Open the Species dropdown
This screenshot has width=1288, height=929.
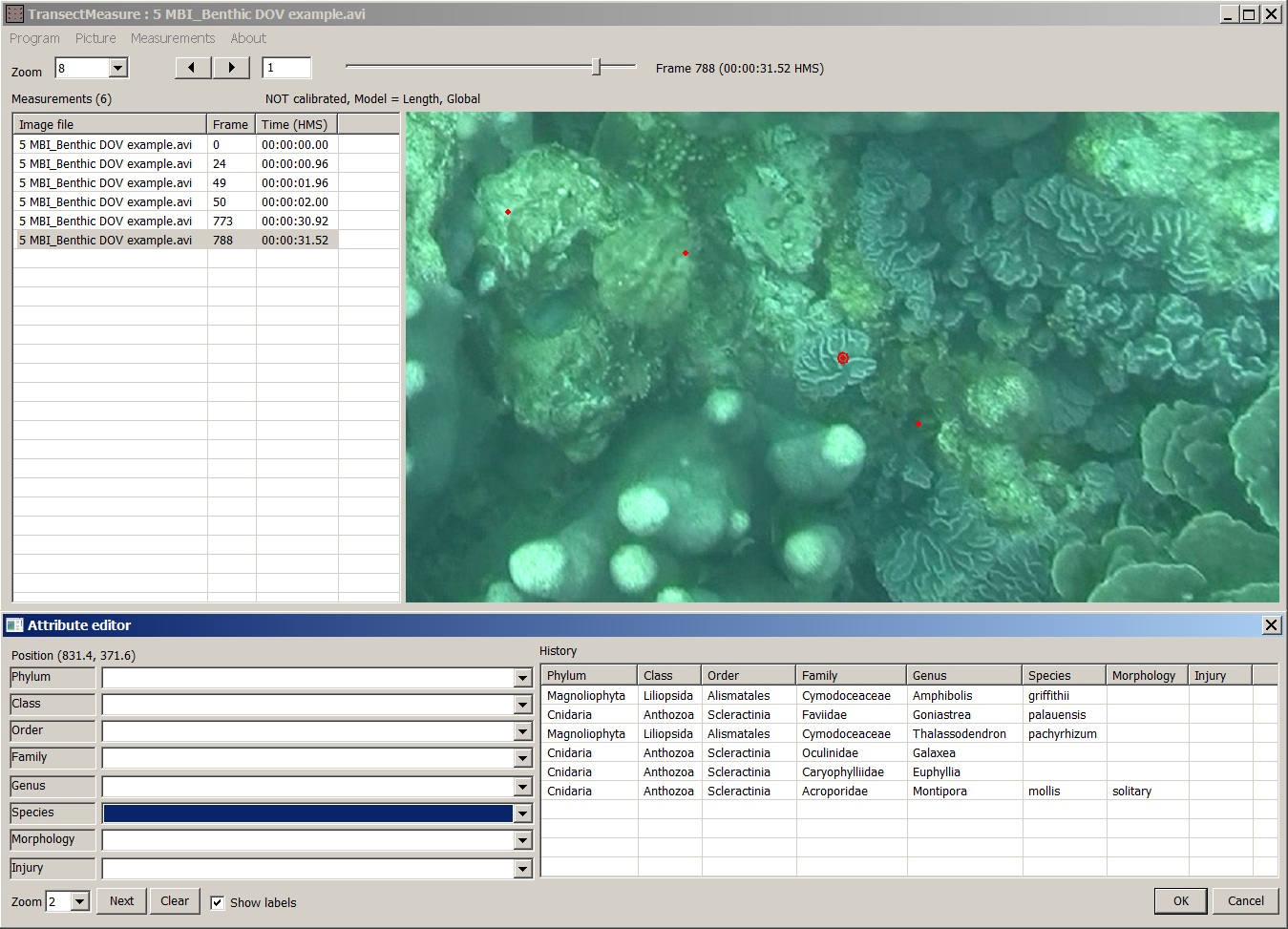pyautogui.click(x=521, y=813)
